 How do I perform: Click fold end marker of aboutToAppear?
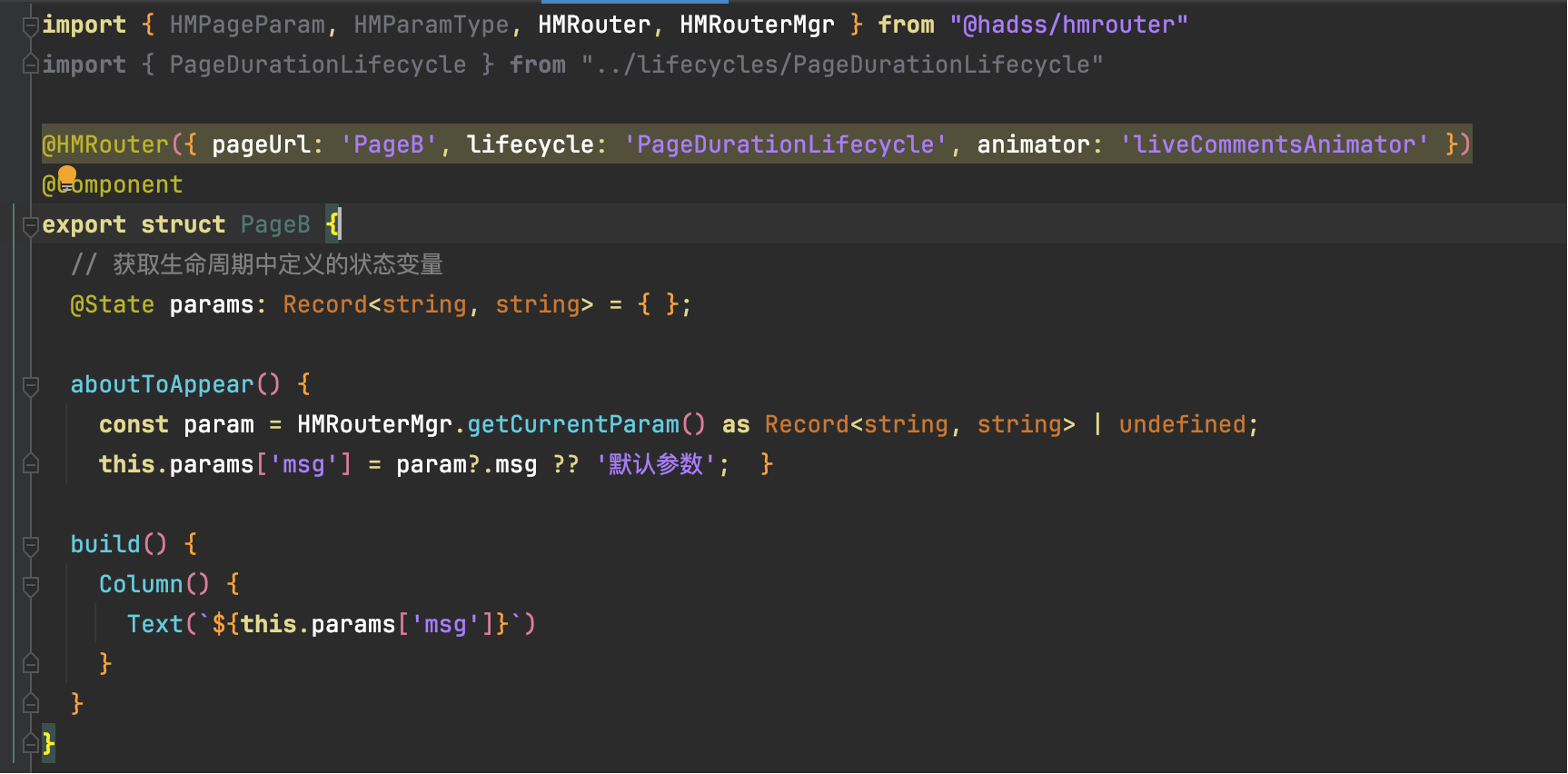point(30,464)
